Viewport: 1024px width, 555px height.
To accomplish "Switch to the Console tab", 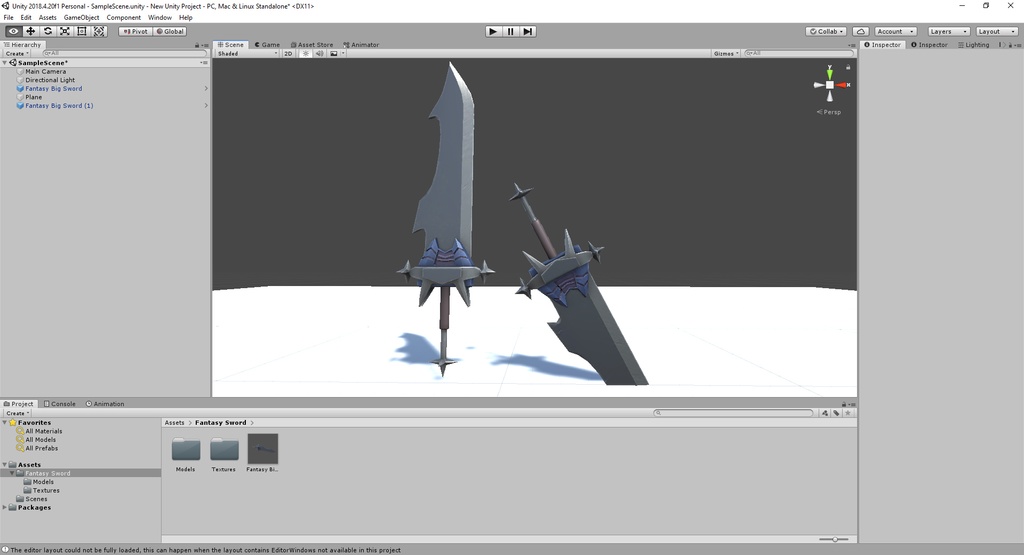I will [59, 404].
